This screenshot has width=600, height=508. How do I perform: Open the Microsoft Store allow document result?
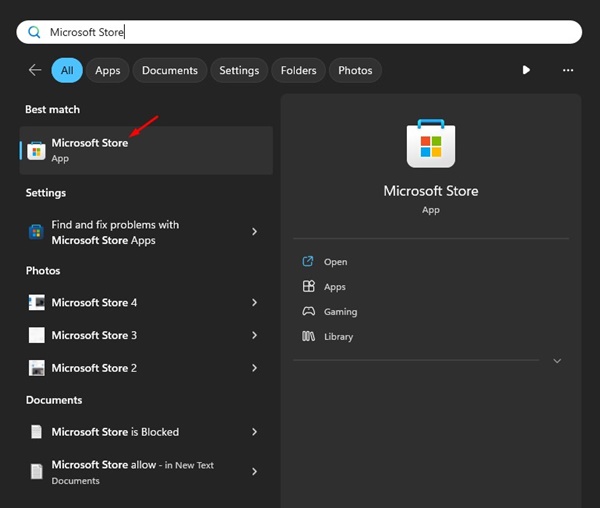146,472
